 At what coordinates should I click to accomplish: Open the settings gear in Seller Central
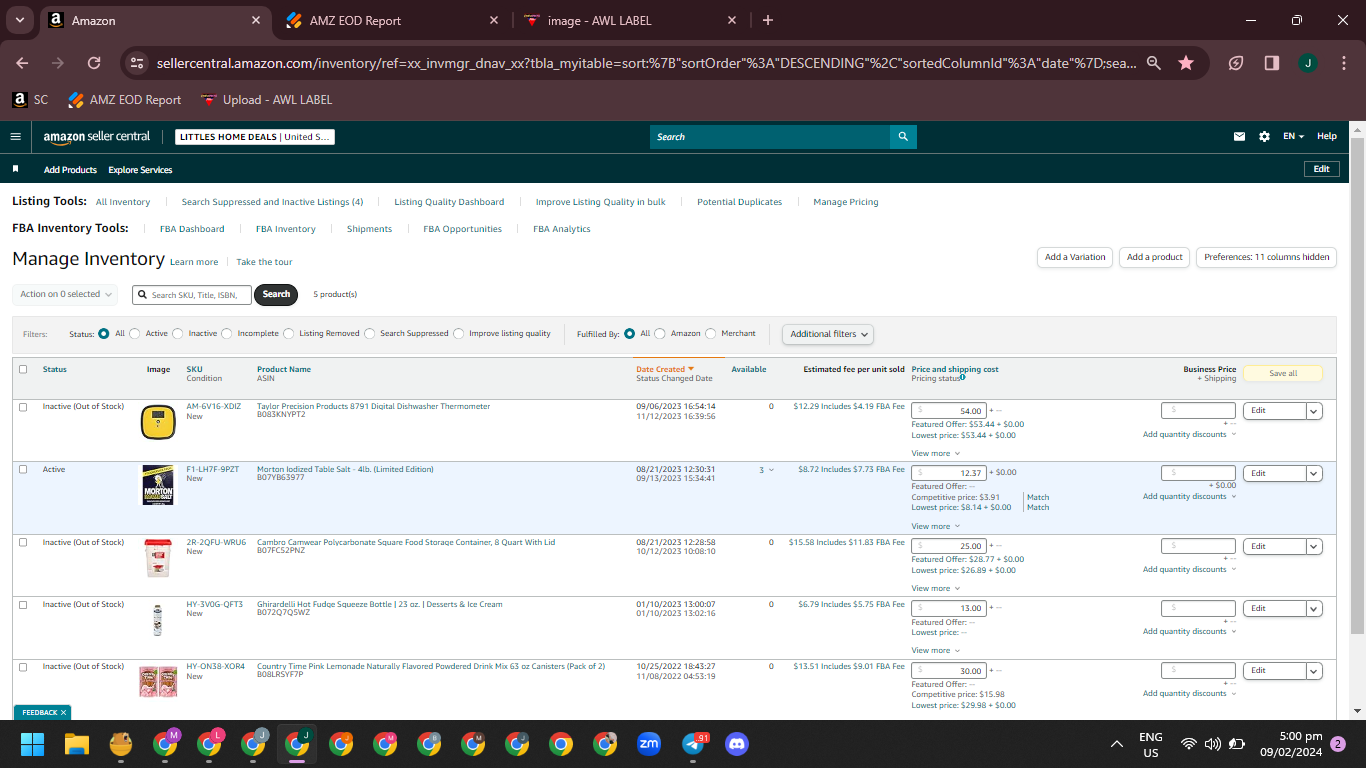[1264, 137]
